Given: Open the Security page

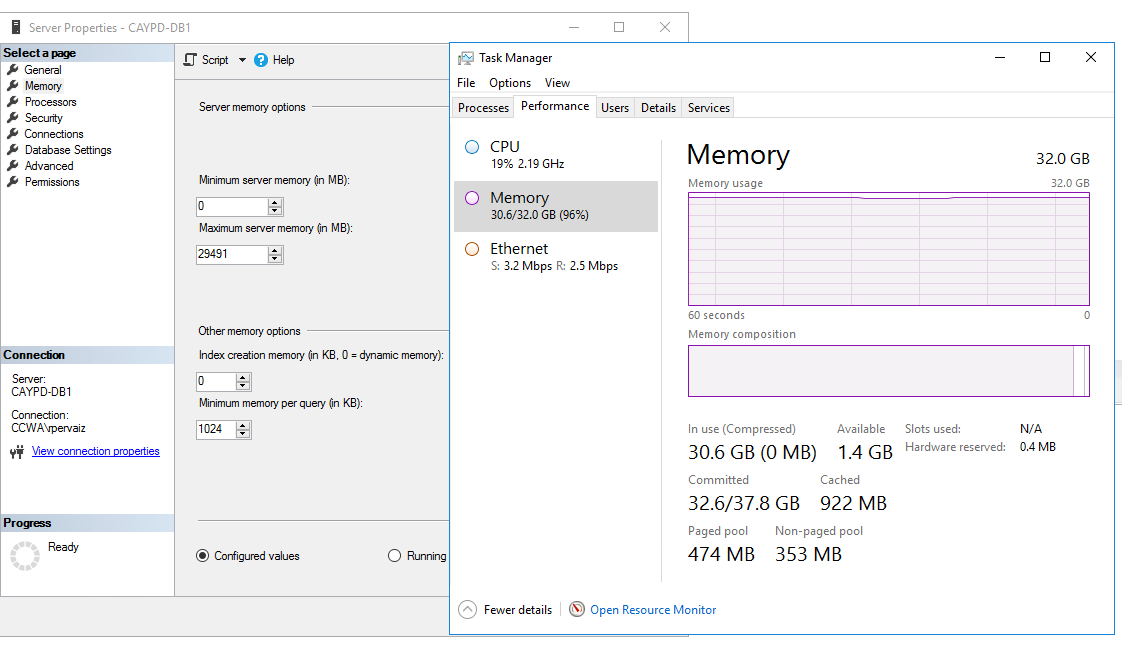Looking at the screenshot, I should [44, 118].
